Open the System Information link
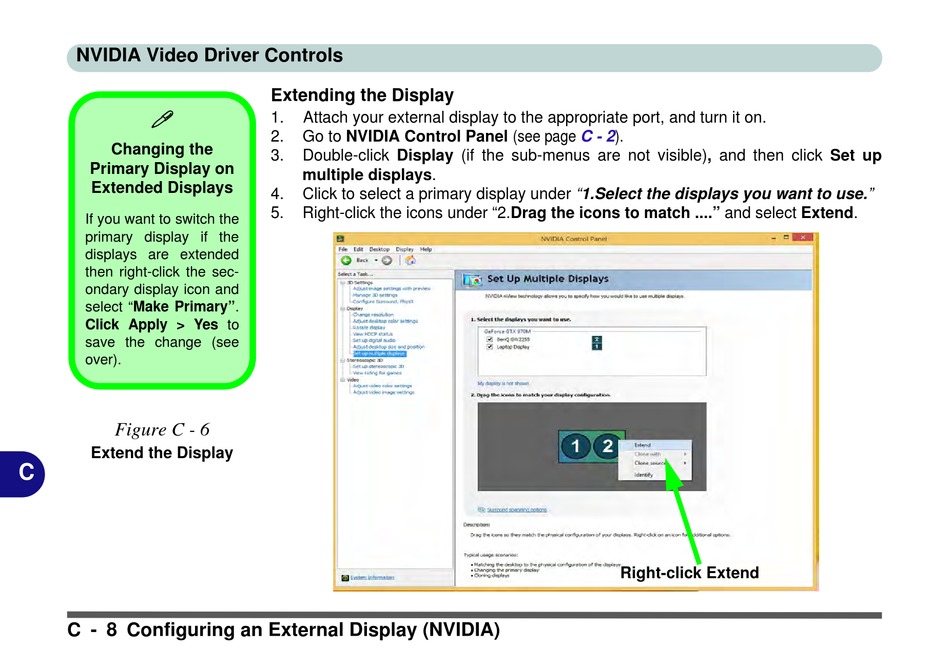The image size is (950, 669). [372, 577]
